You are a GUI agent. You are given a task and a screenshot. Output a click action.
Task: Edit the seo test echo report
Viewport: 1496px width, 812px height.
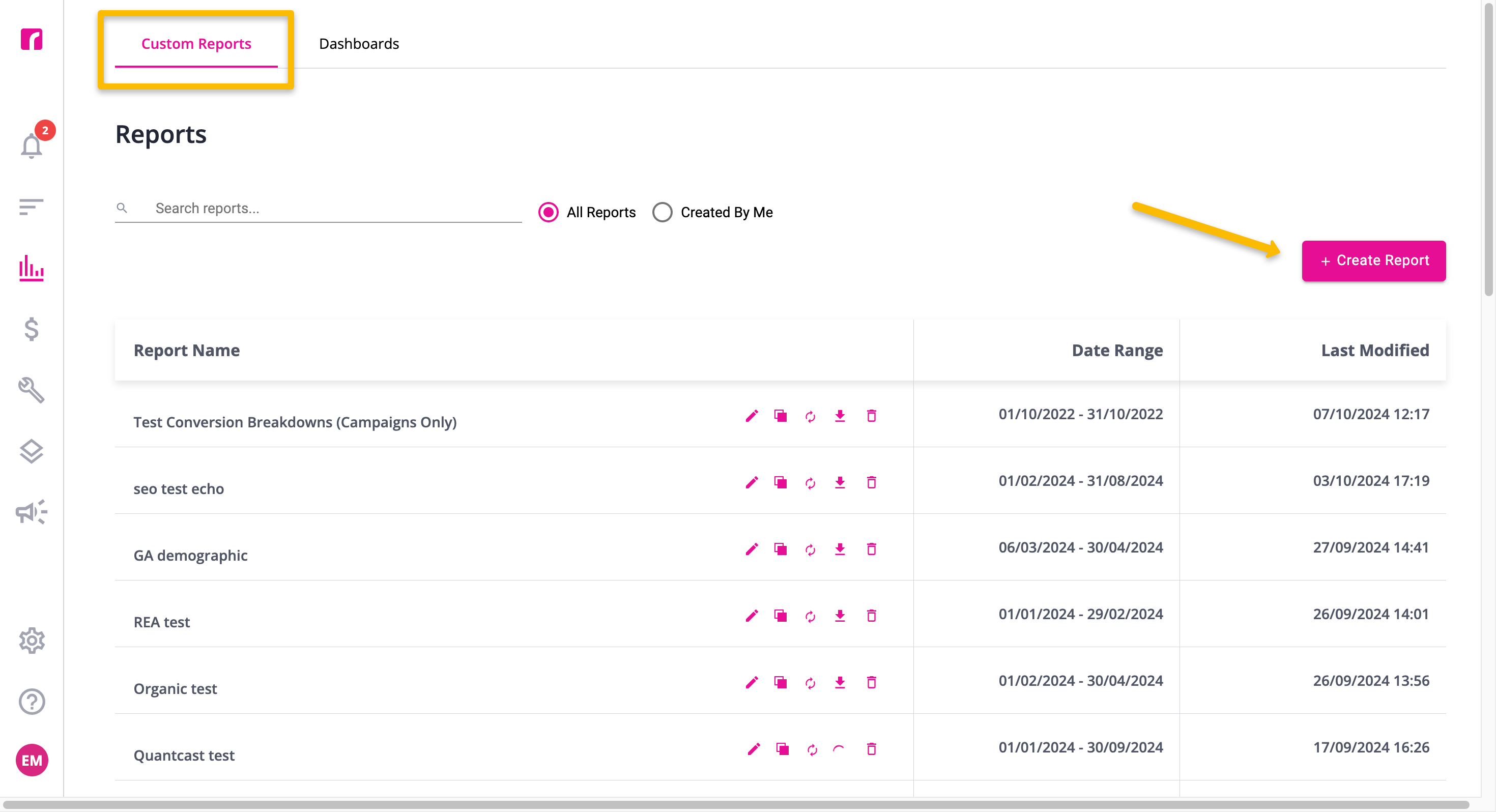[752, 483]
